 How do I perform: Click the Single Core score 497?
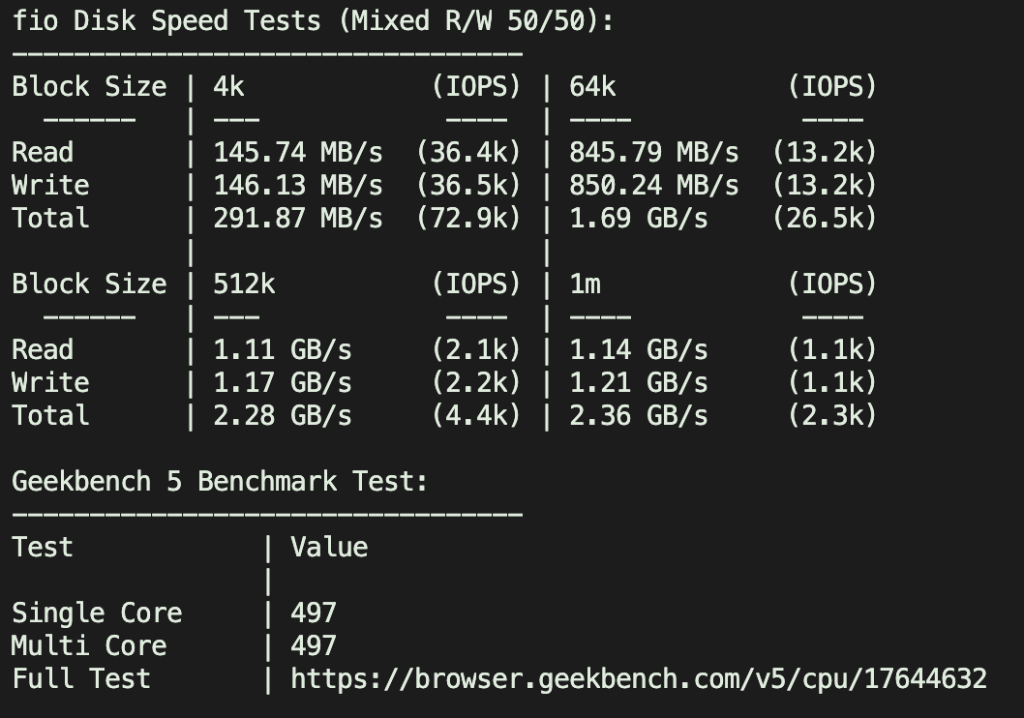(313, 613)
